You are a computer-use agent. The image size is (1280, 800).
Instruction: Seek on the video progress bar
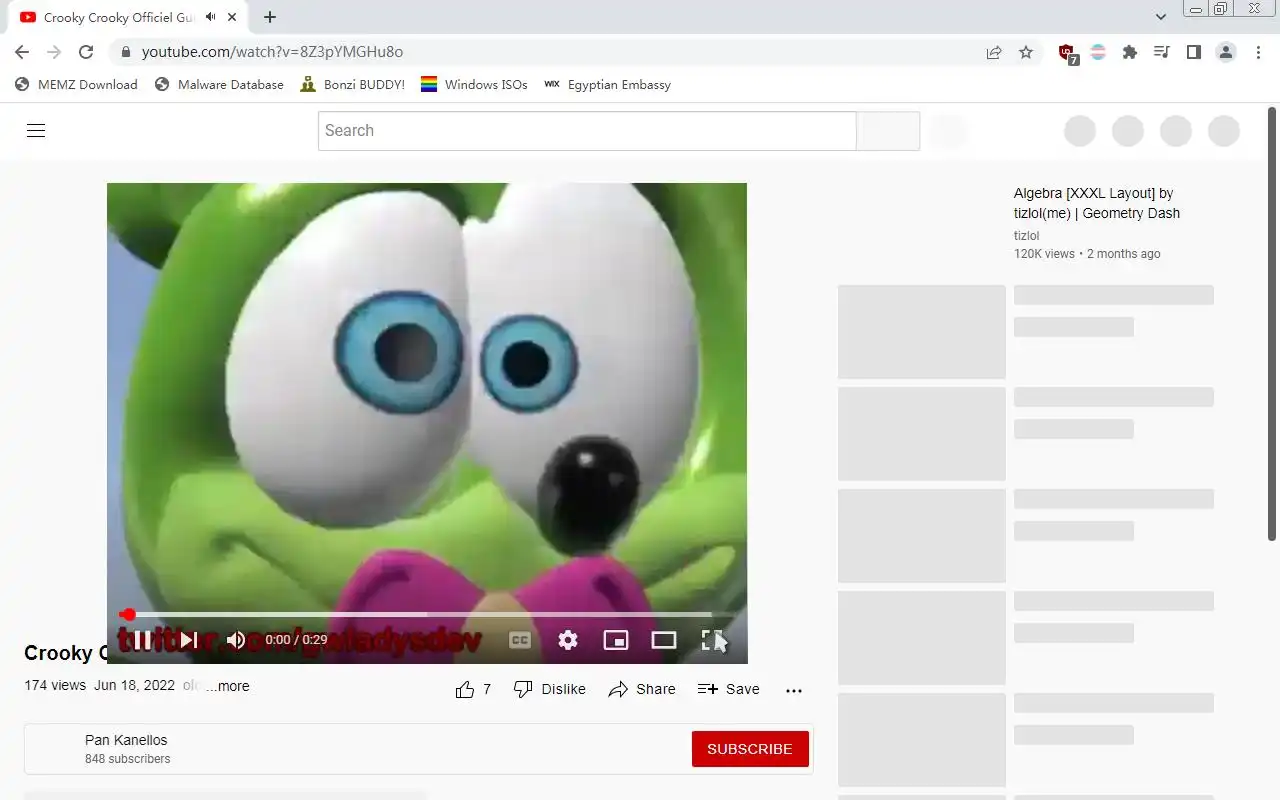click(x=427, y=614)
